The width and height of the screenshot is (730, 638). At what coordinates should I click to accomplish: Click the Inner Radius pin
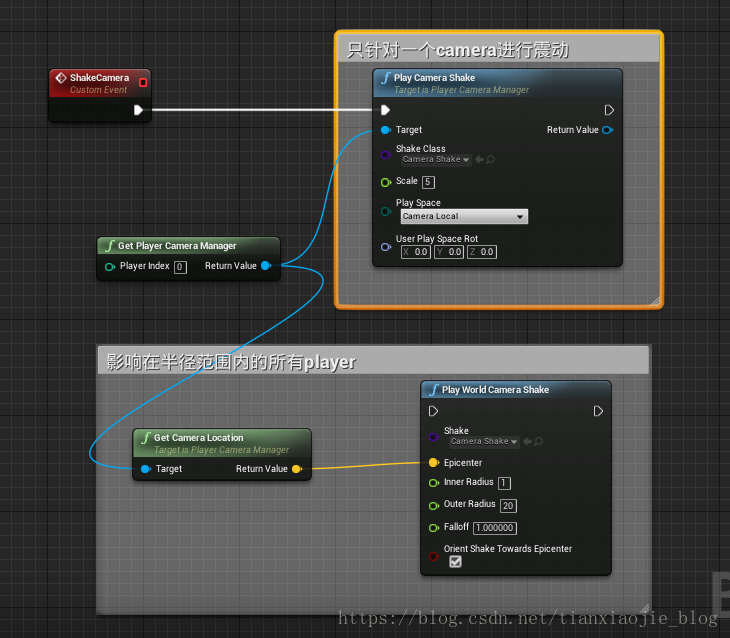coord(433,483)
